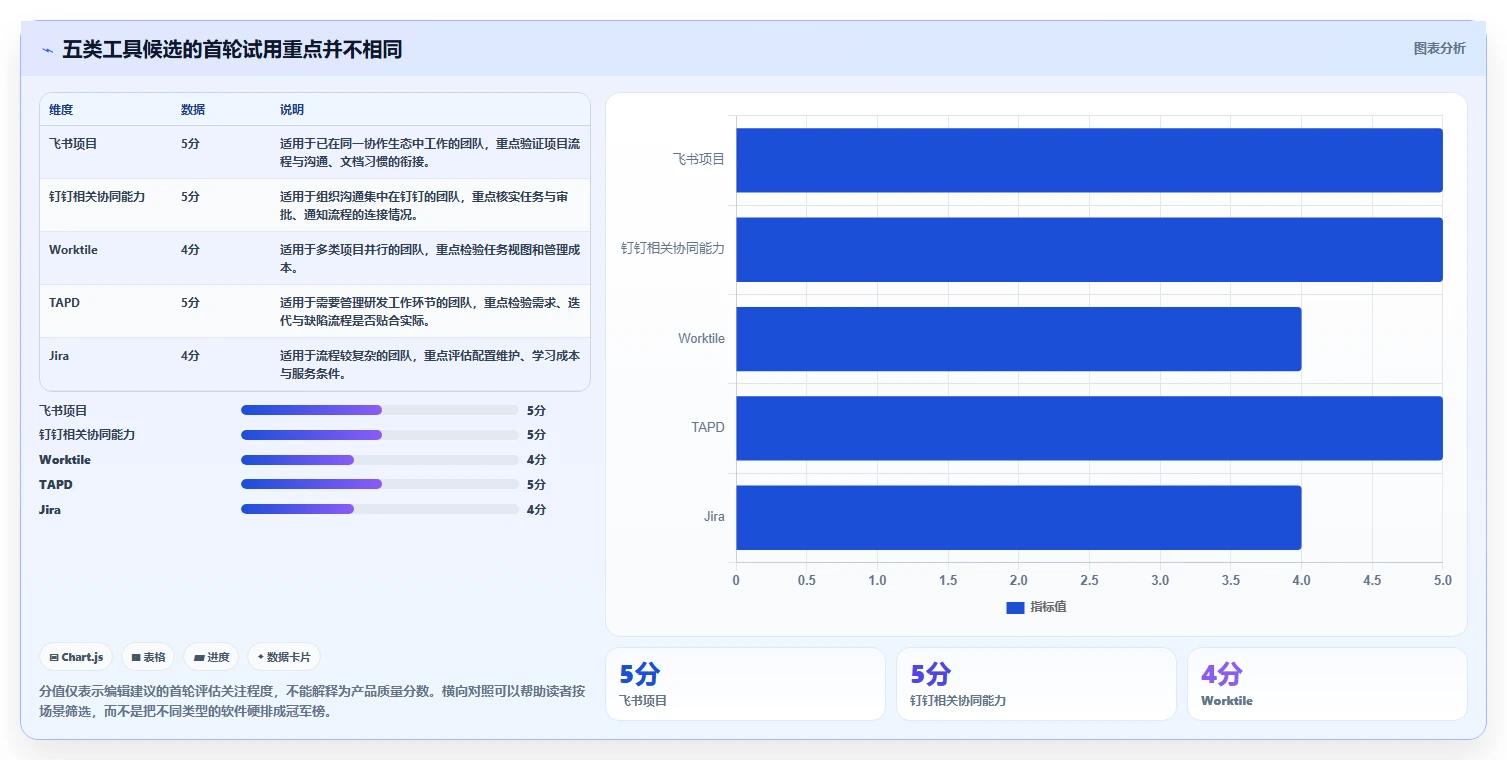Click the Worktile progress bar
Viewport: 1507px width, 760px height.
[x=379, y=460]
